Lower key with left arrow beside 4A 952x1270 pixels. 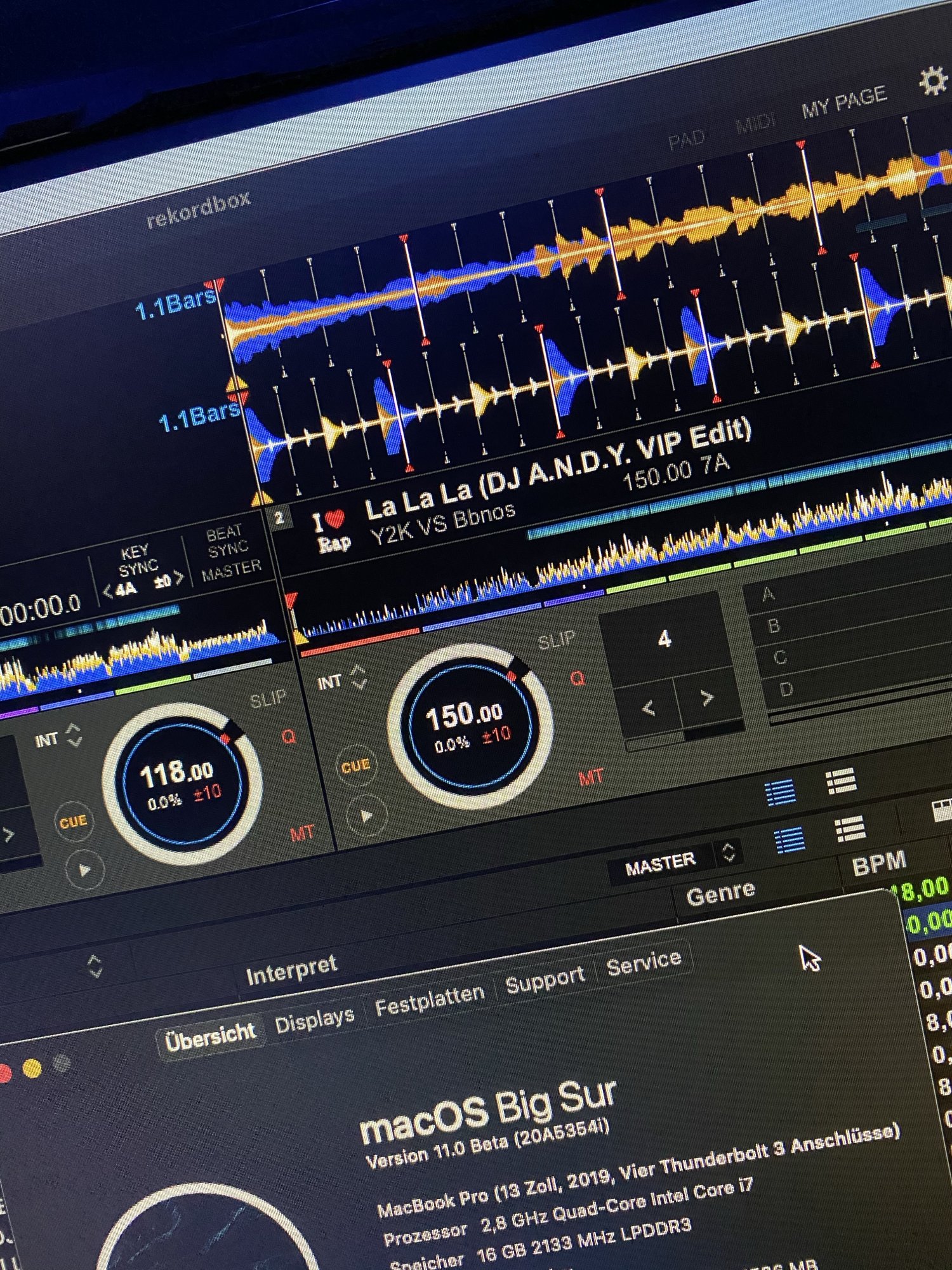click(107, 593)
